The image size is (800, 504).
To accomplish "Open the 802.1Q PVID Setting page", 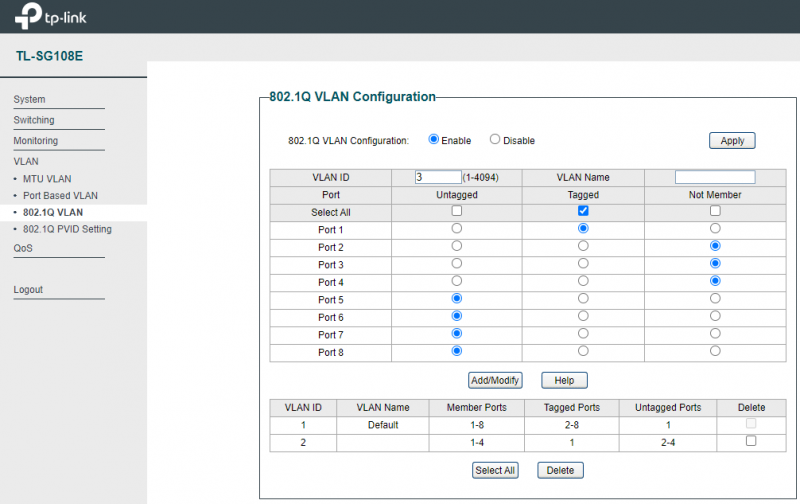I will [67, 229].
